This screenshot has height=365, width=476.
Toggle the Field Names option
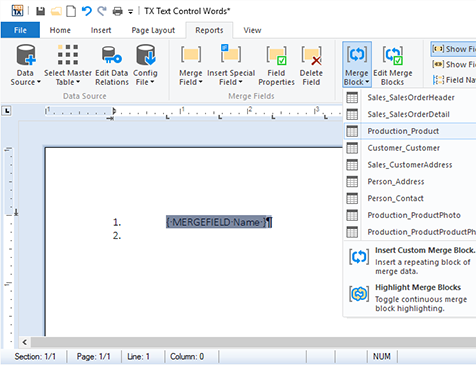pos(454,80)
